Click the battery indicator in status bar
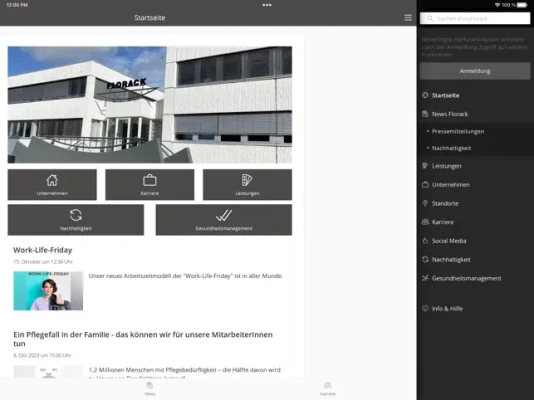Viewport: 534px width, 400px height. pos(522,5)
